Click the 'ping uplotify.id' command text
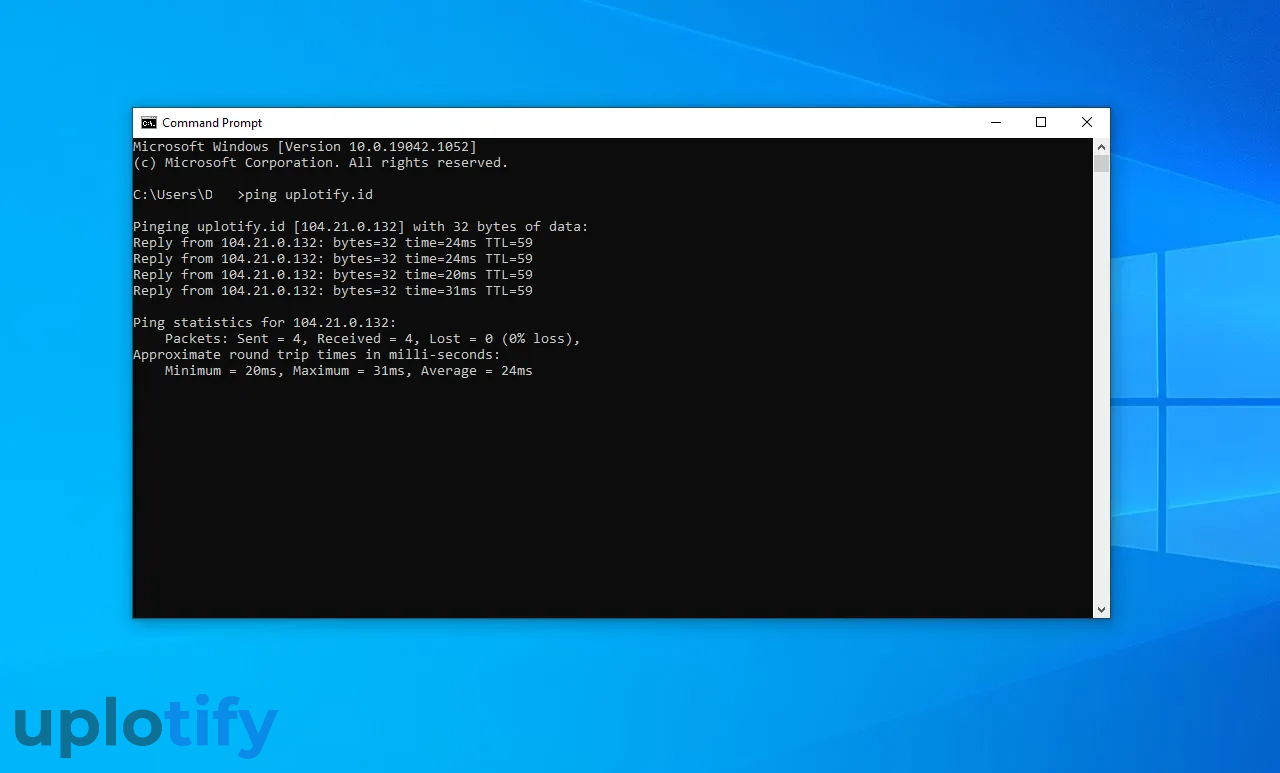1280x773 pixels. 309,195
